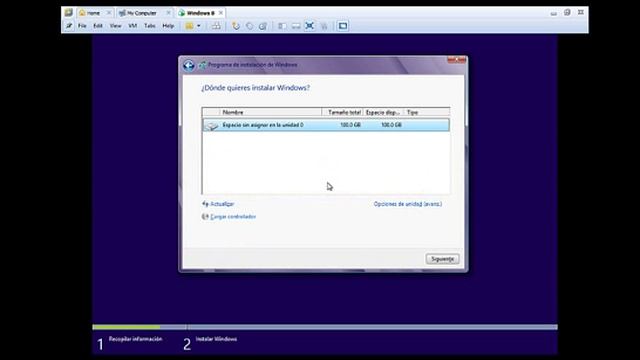Select the Espacio sin asignar unidad 0 row

coord(326,125)
